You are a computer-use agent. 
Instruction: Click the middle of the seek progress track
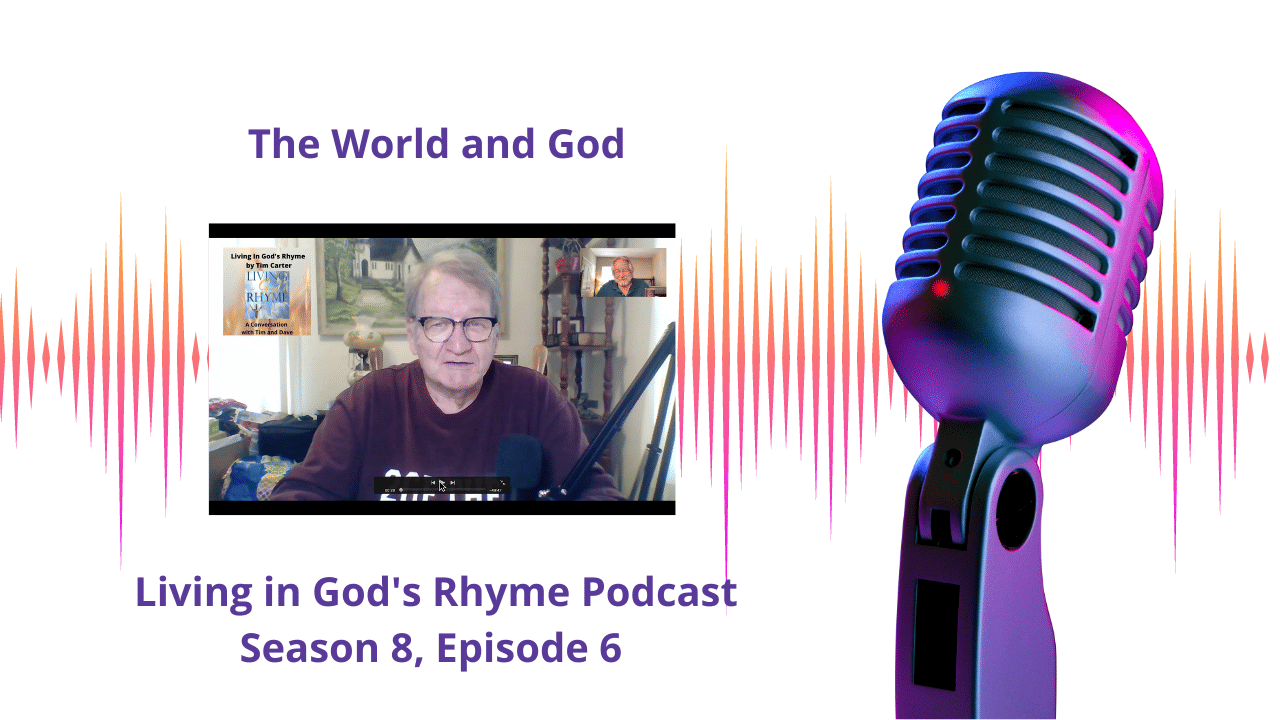pyautogui.click(x=445, y=491)
